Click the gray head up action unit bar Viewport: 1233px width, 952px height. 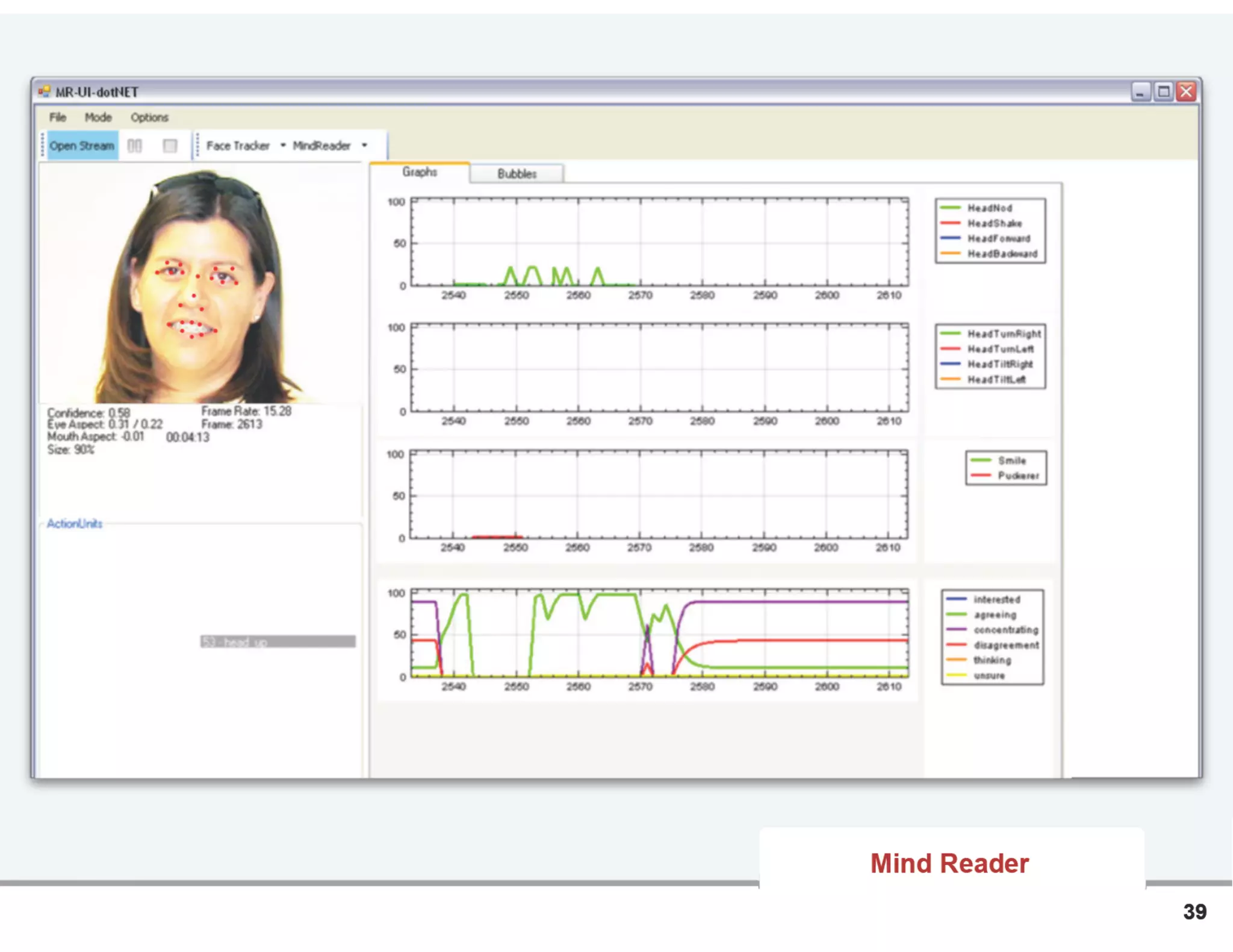[x=278, y=641]
